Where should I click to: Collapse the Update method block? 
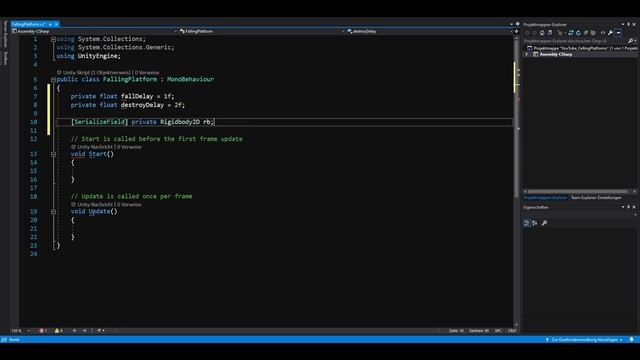[x=53, y=212]
